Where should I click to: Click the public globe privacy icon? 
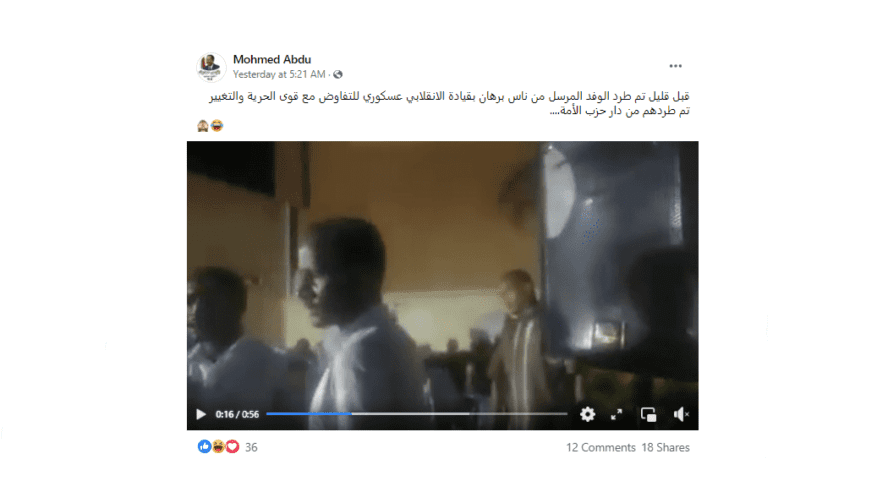click(x=338, y=74)
